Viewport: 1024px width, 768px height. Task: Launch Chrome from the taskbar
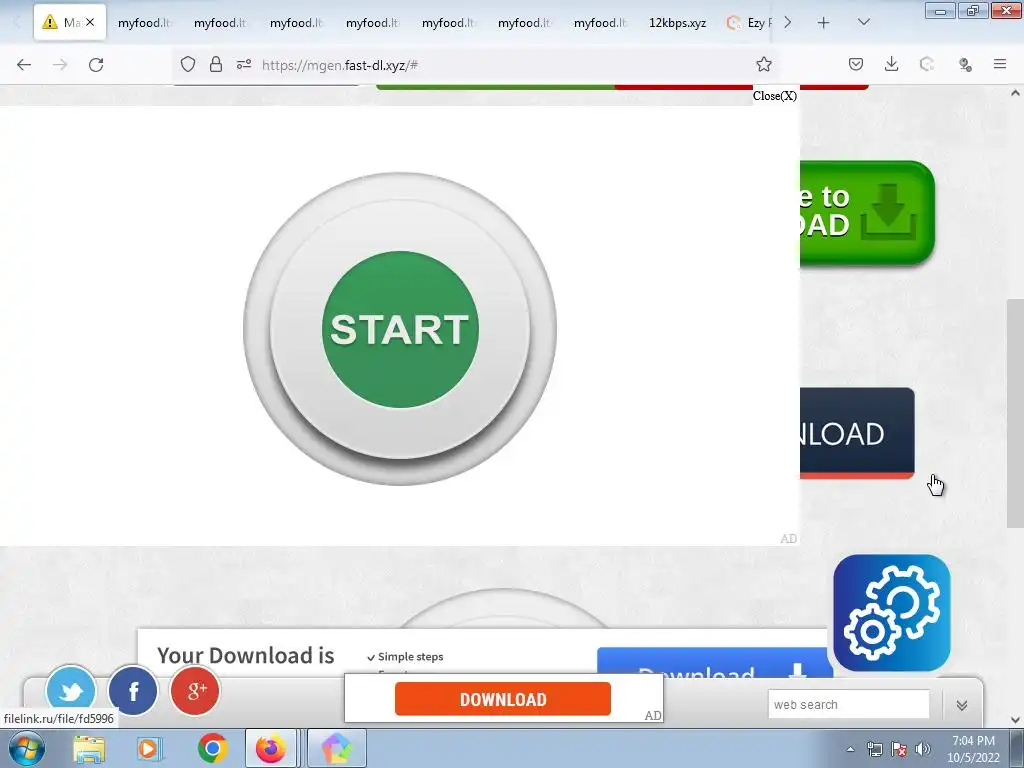point(212,748)
